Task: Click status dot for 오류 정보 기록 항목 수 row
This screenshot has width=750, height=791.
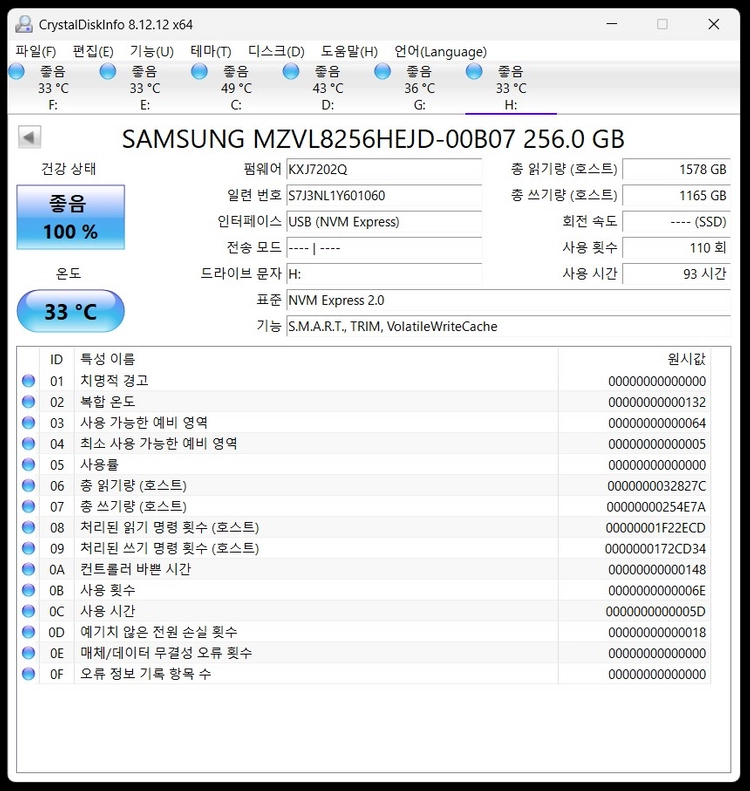Action: 29,674
